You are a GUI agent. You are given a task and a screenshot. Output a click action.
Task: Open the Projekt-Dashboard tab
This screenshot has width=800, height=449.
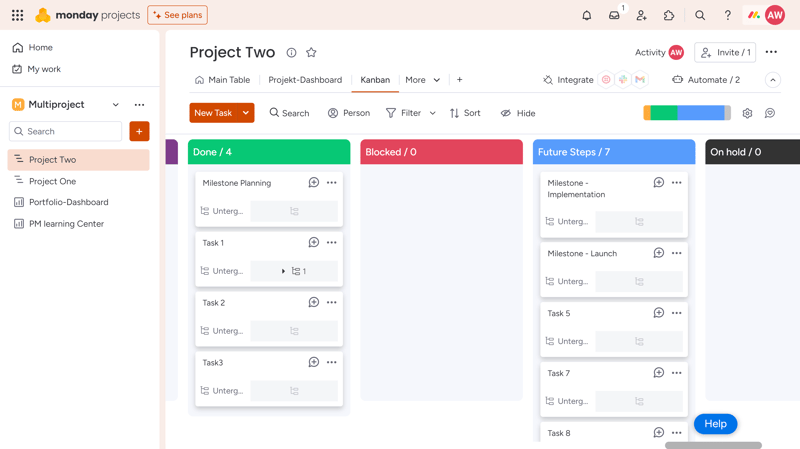(x=305, y=80)
